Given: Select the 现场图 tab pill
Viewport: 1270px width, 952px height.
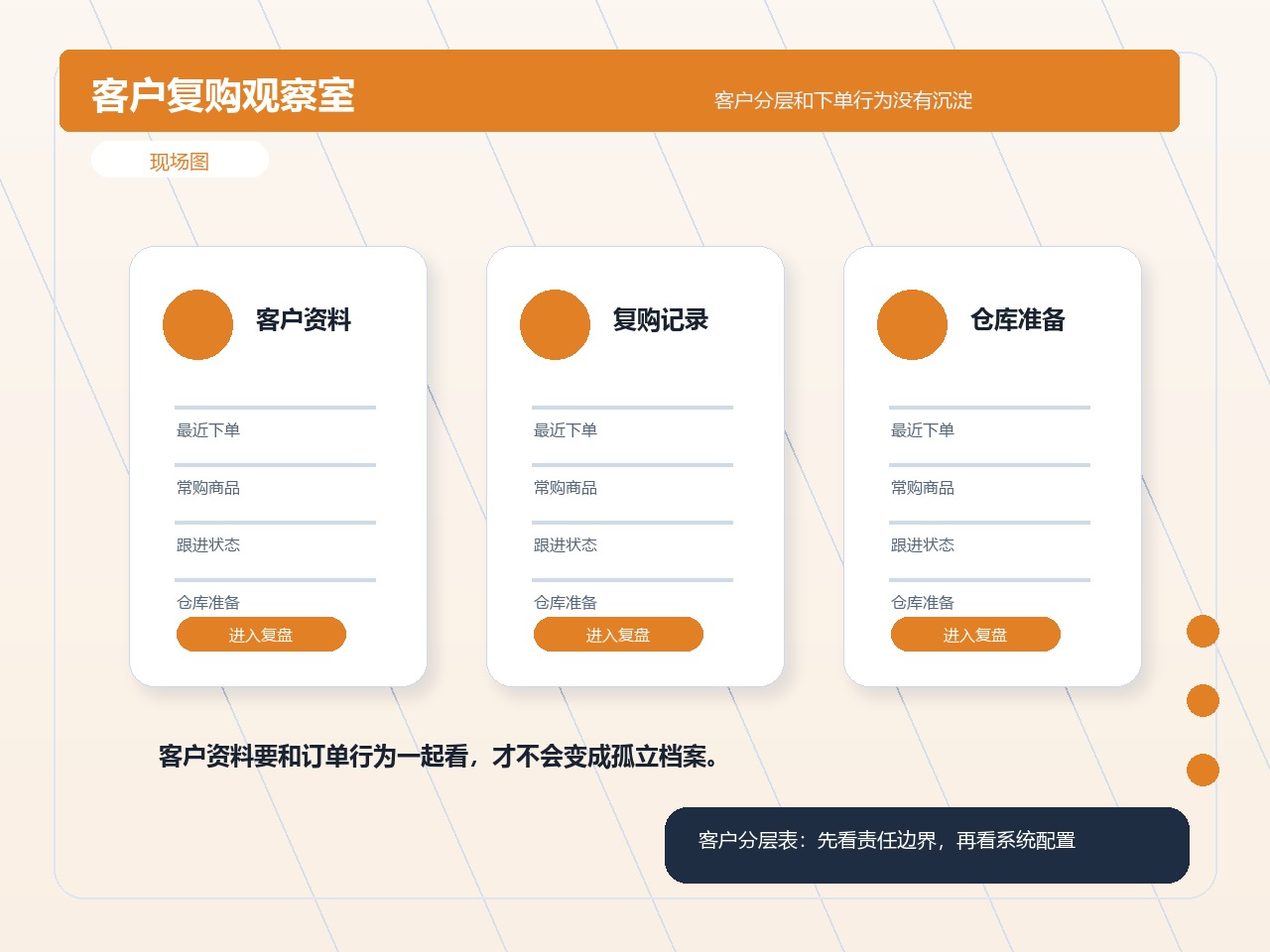Looking at the screenshot, I should pyautogui.click(x=180, y=161).
